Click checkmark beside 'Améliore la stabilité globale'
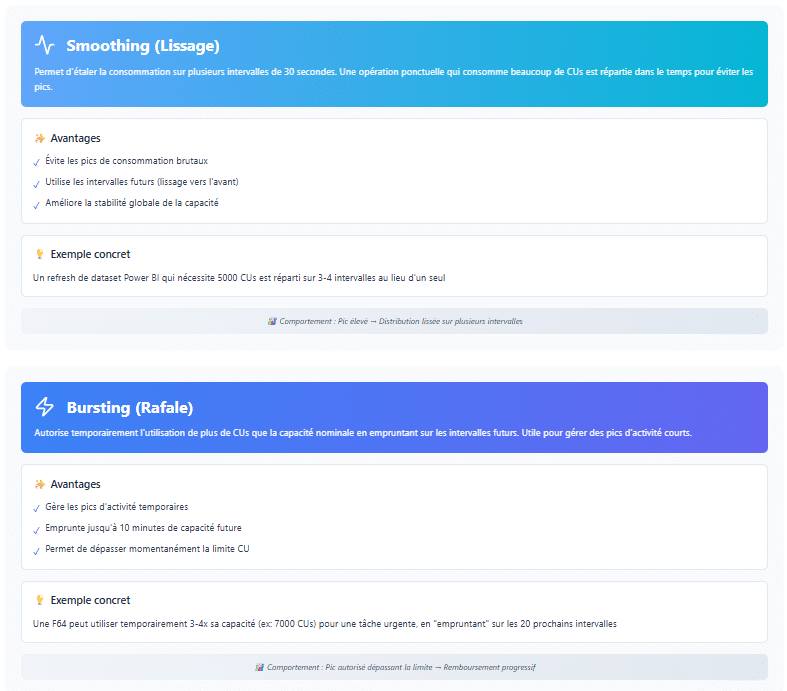This screenshot has height=691, width=787. point(37,204)
